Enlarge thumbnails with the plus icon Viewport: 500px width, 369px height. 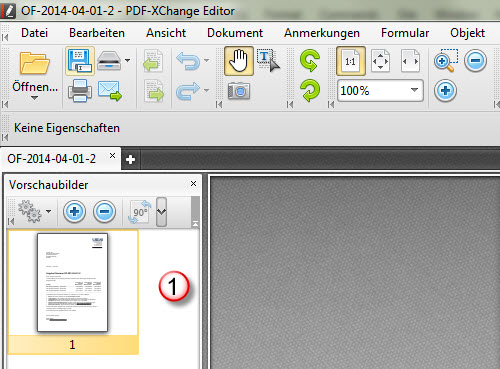[74, 211]
